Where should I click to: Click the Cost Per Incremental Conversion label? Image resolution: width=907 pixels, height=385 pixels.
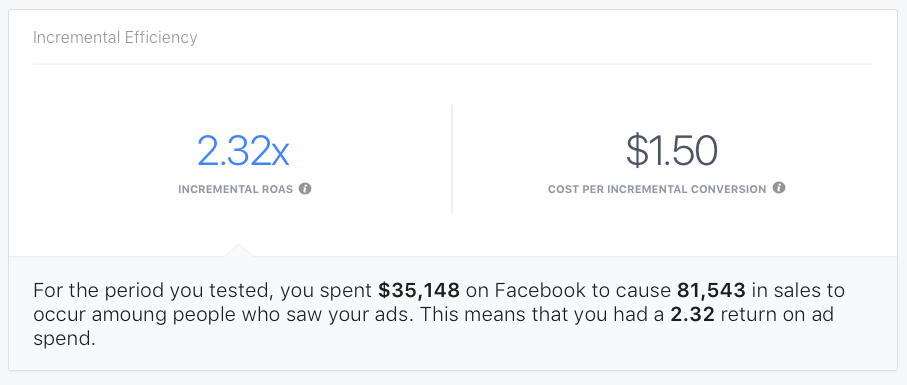(657, 190)
